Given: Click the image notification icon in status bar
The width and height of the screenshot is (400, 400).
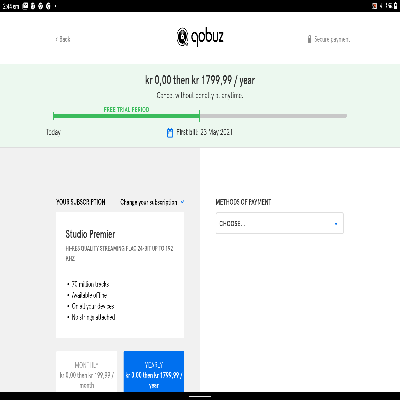Looking at the screenshot, I should coord(25,6).
